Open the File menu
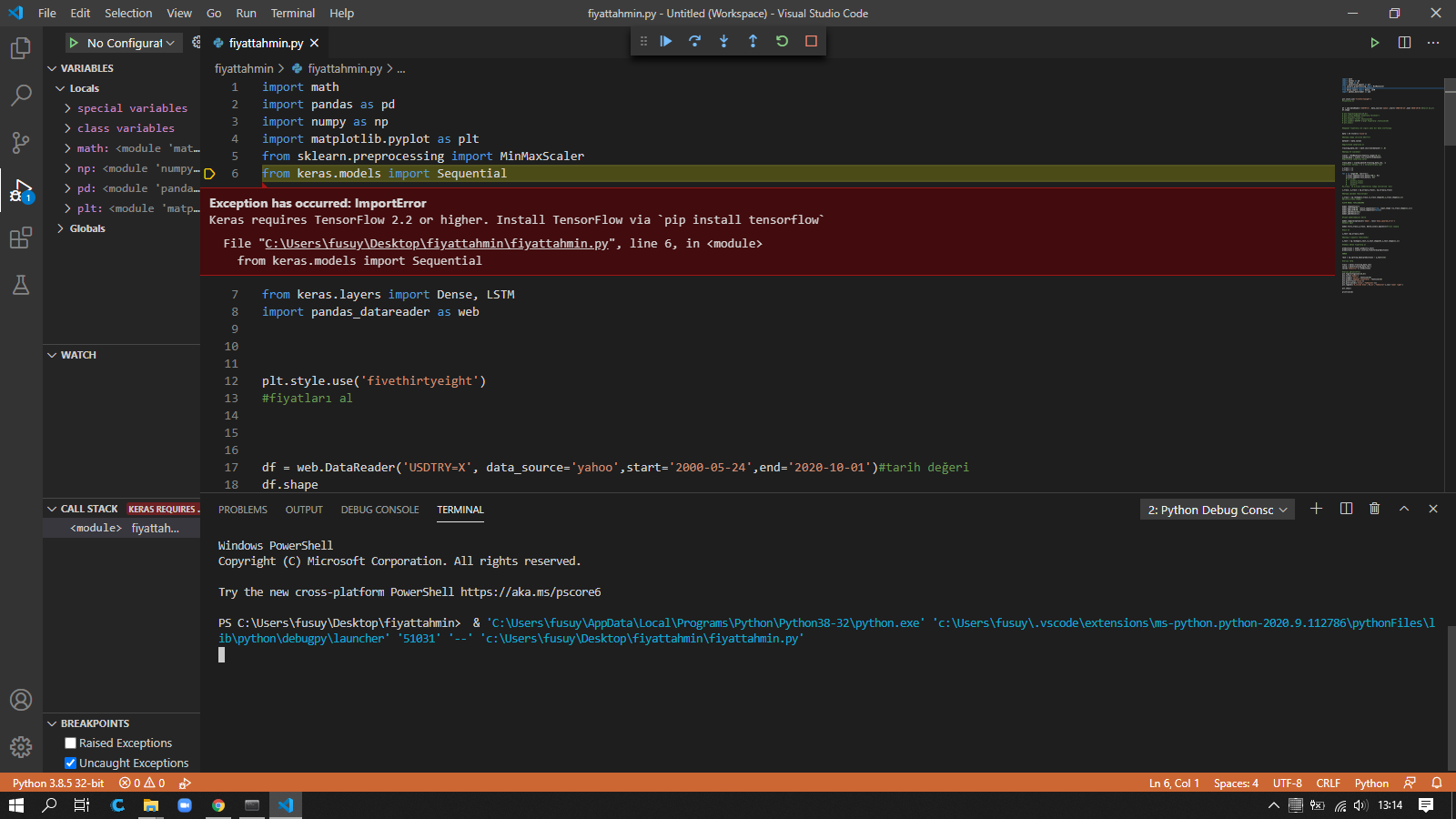The height and width of the screenshot is (819, 1456). click(47, 13)
